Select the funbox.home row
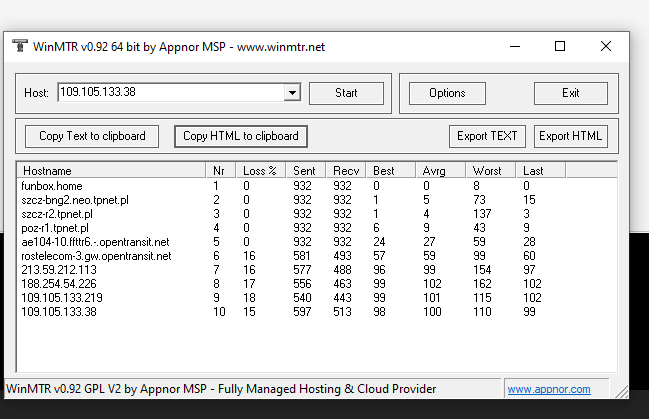649x419 pixels. pos(317,186)
